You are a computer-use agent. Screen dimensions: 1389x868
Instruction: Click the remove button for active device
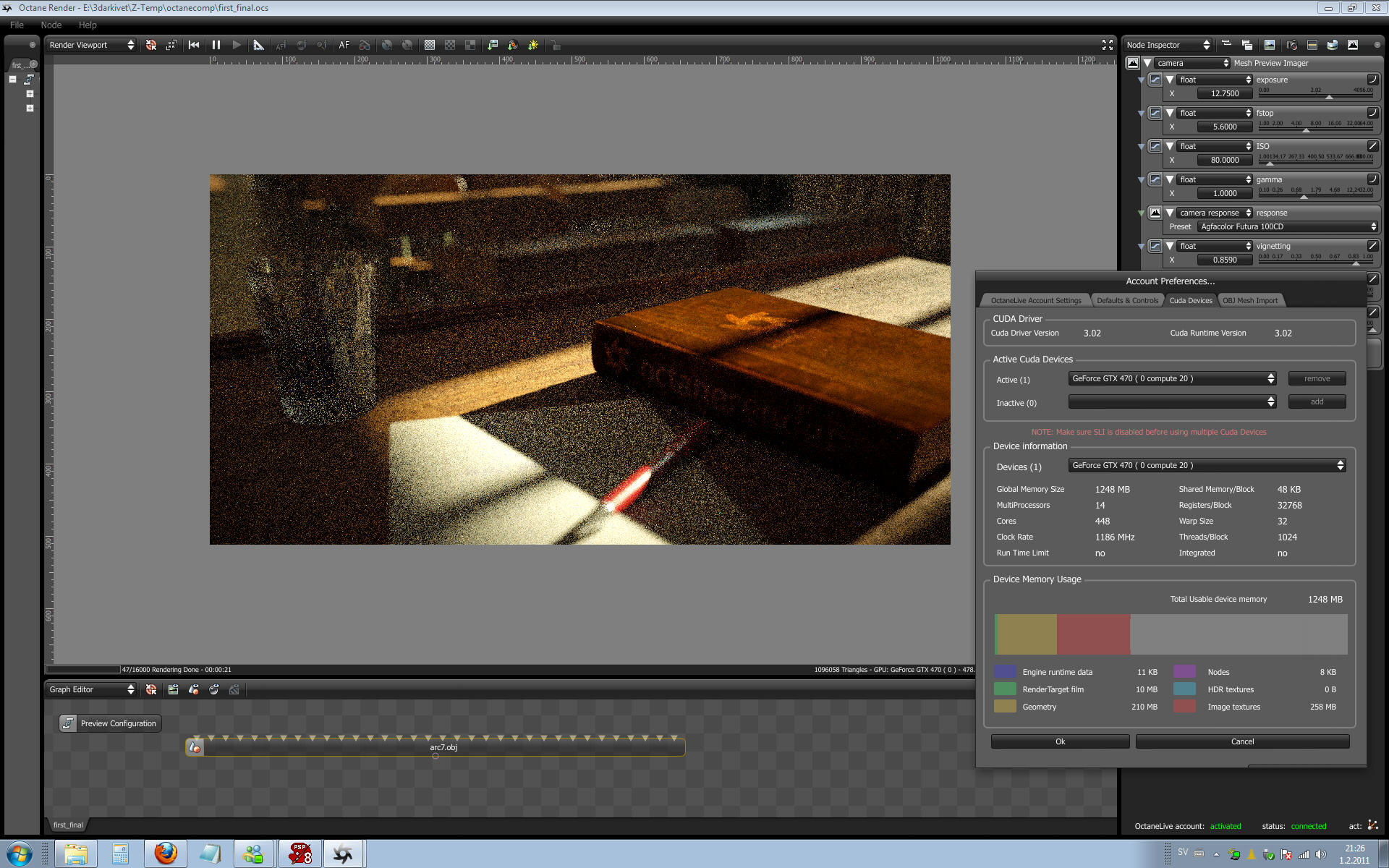1317,378
